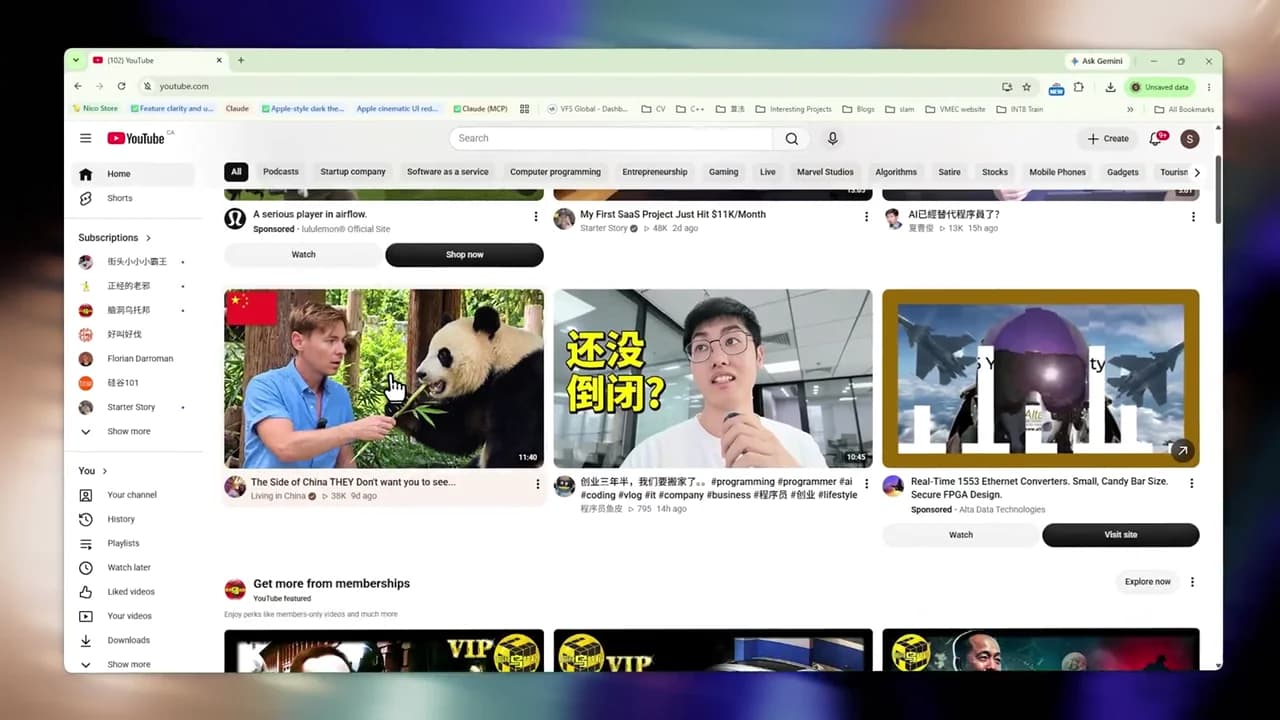
Task: Open the YouTube hamburger guide menu
Action: pyautogui.click(x=86, y=138)
